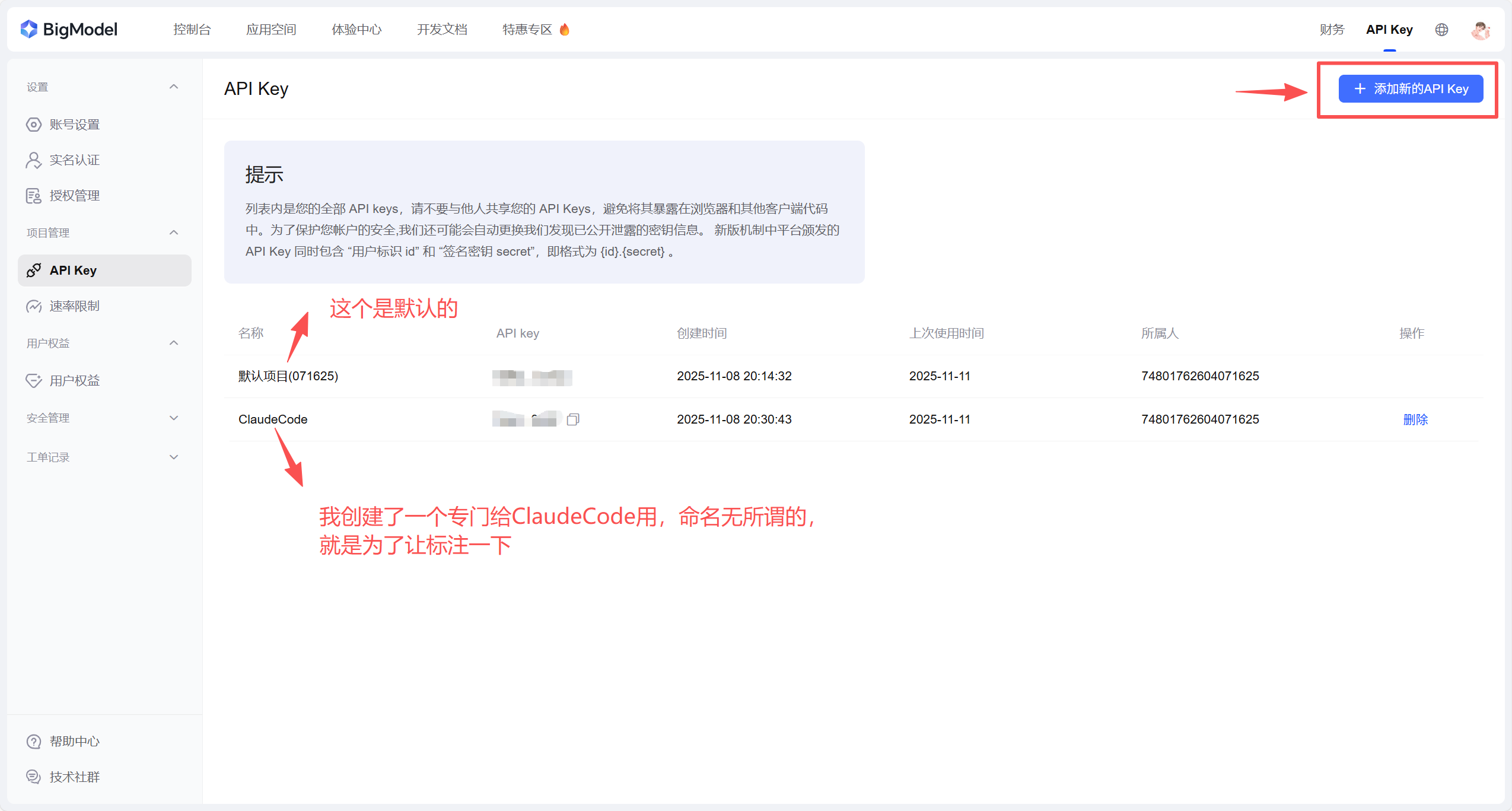Click the API Key page title
1512x811 pixels.
pos(256,88)
